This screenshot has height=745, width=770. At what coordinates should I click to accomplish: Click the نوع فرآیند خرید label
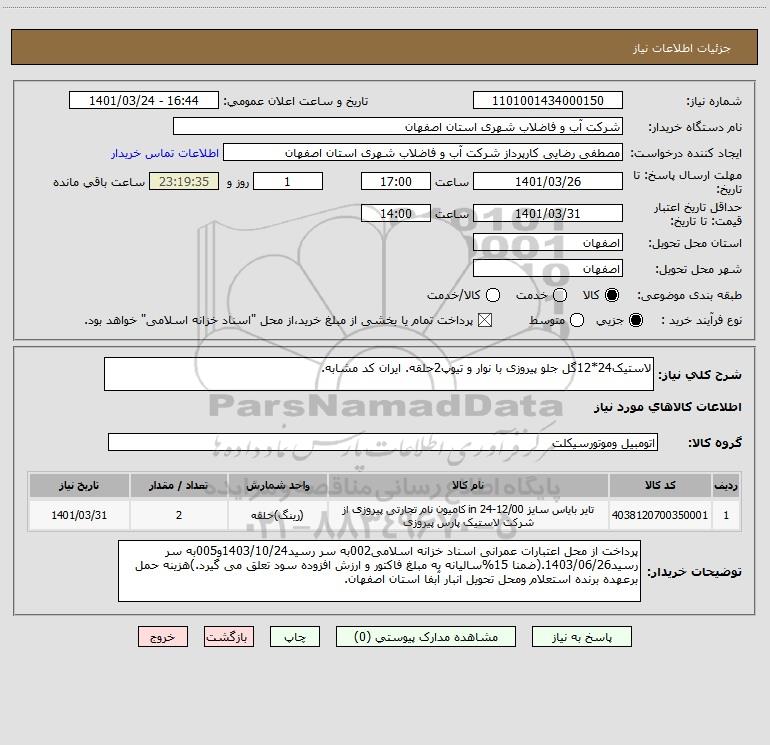[x=701, y=320]
